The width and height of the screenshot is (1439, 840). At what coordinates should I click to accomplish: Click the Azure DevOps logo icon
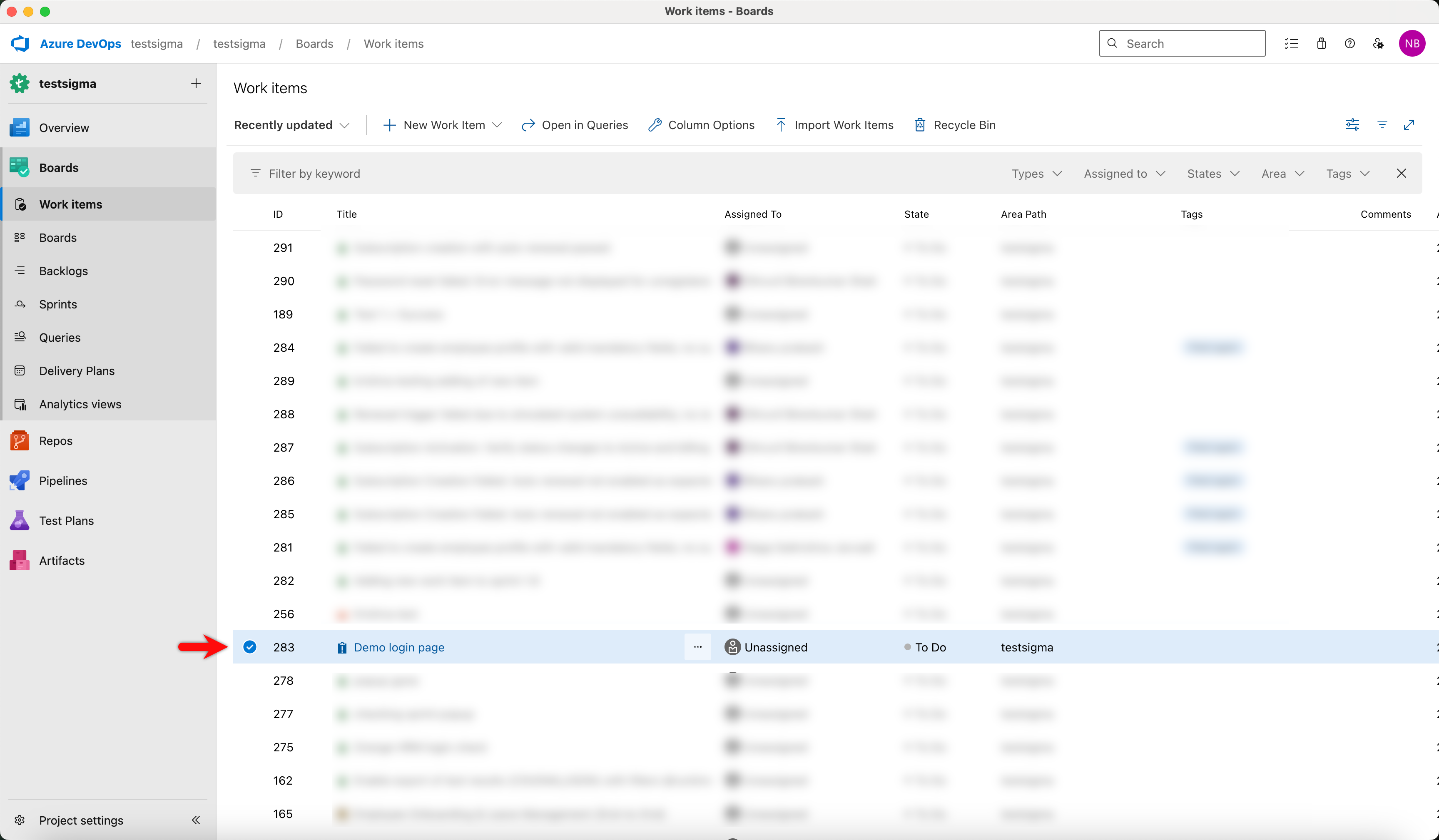(x=20, y=43)
